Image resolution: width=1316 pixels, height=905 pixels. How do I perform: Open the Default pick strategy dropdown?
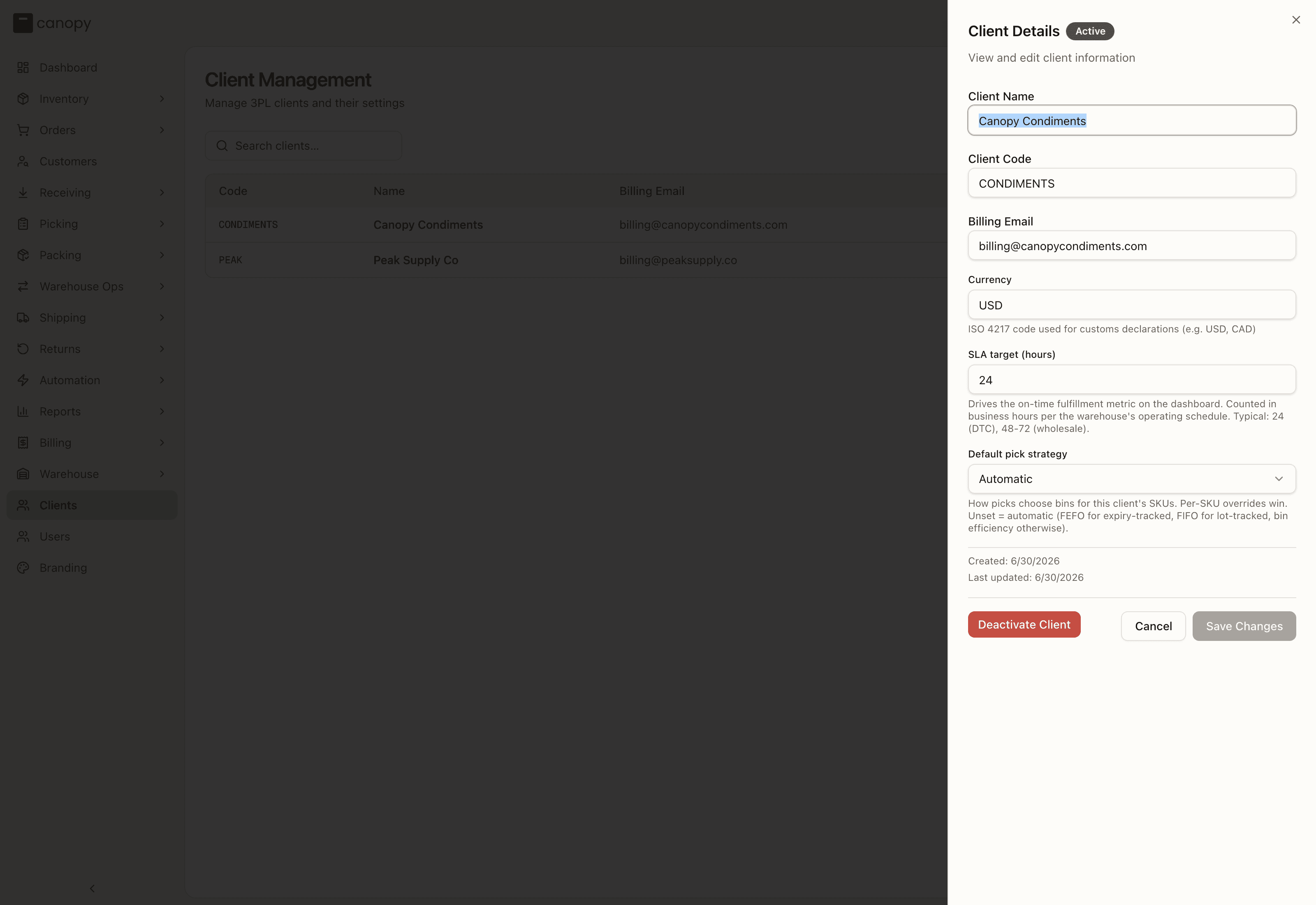(x=1131, y=479)
